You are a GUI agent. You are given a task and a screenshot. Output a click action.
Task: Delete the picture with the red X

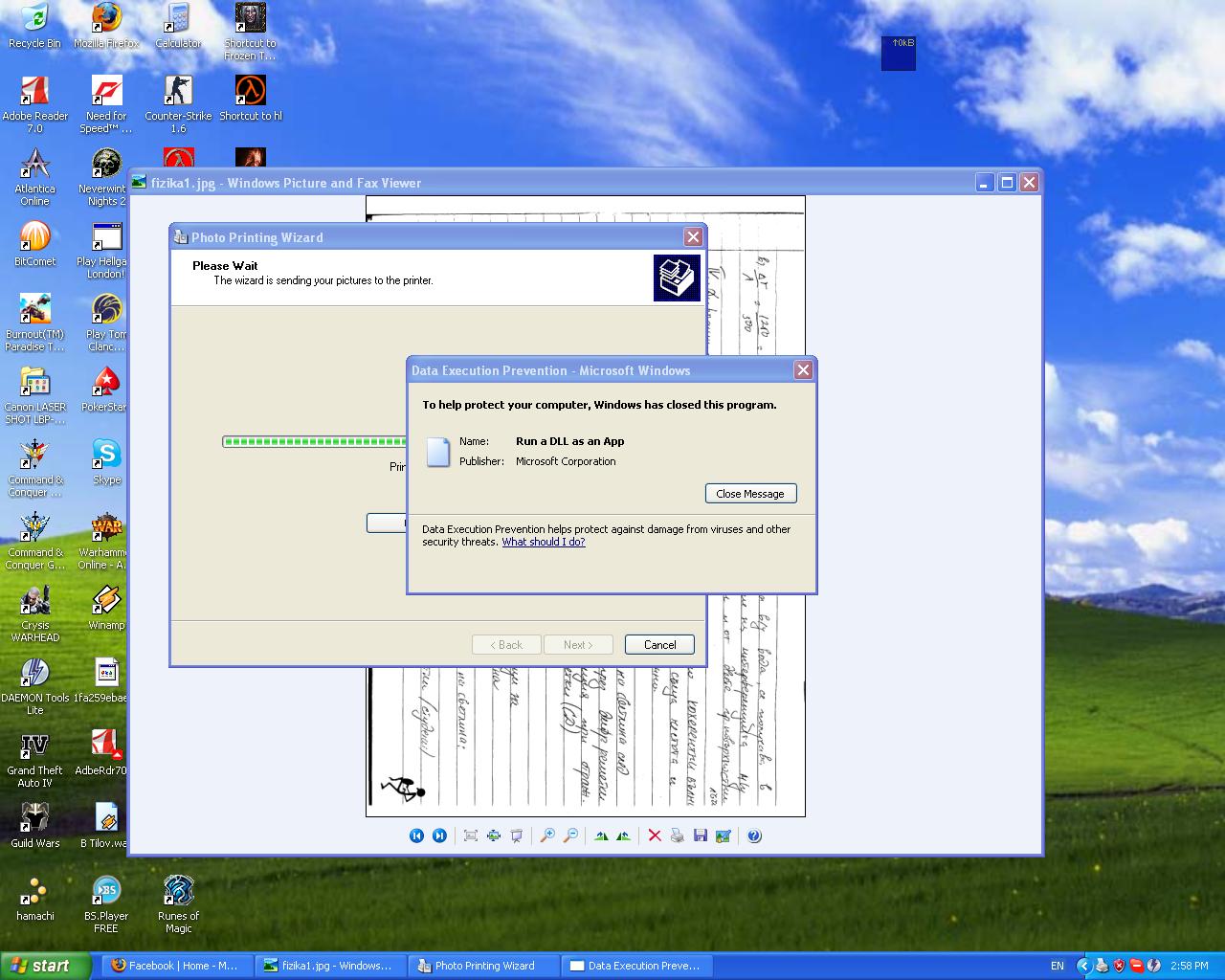click(655, 835)
